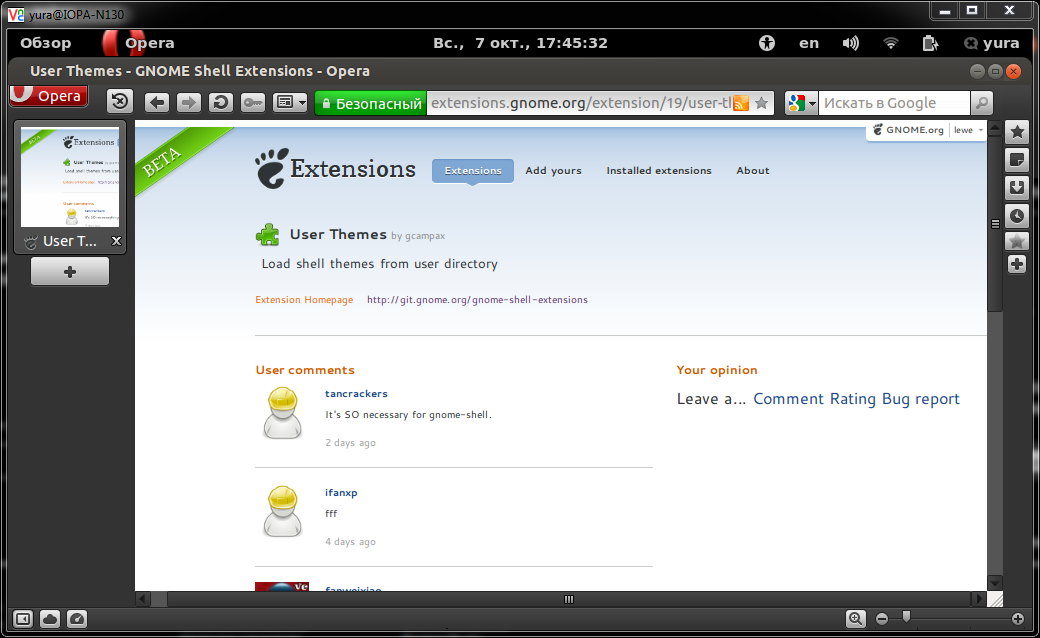
Task: Open the Installed extensions tab
Action: tap(659, 170)
